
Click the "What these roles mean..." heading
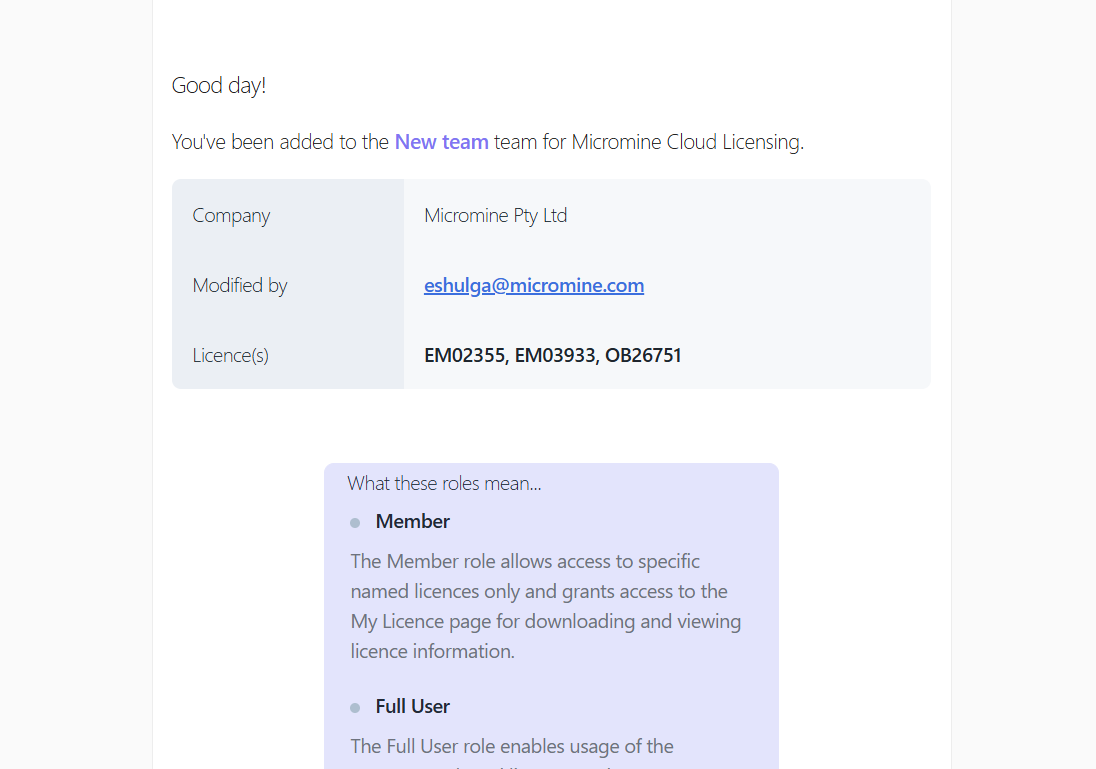(x=444, y=484)
